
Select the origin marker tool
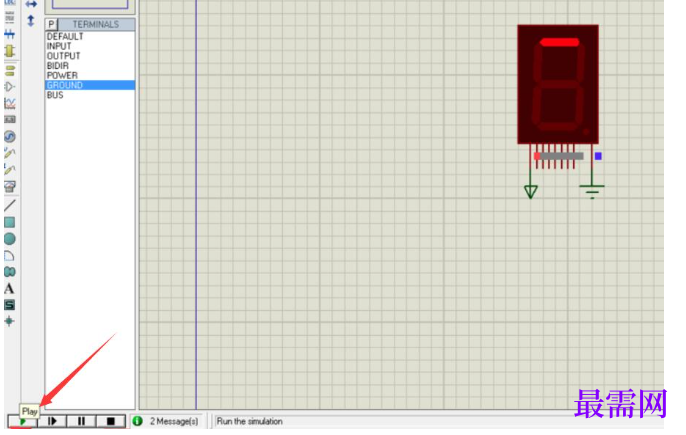(9, 321)
